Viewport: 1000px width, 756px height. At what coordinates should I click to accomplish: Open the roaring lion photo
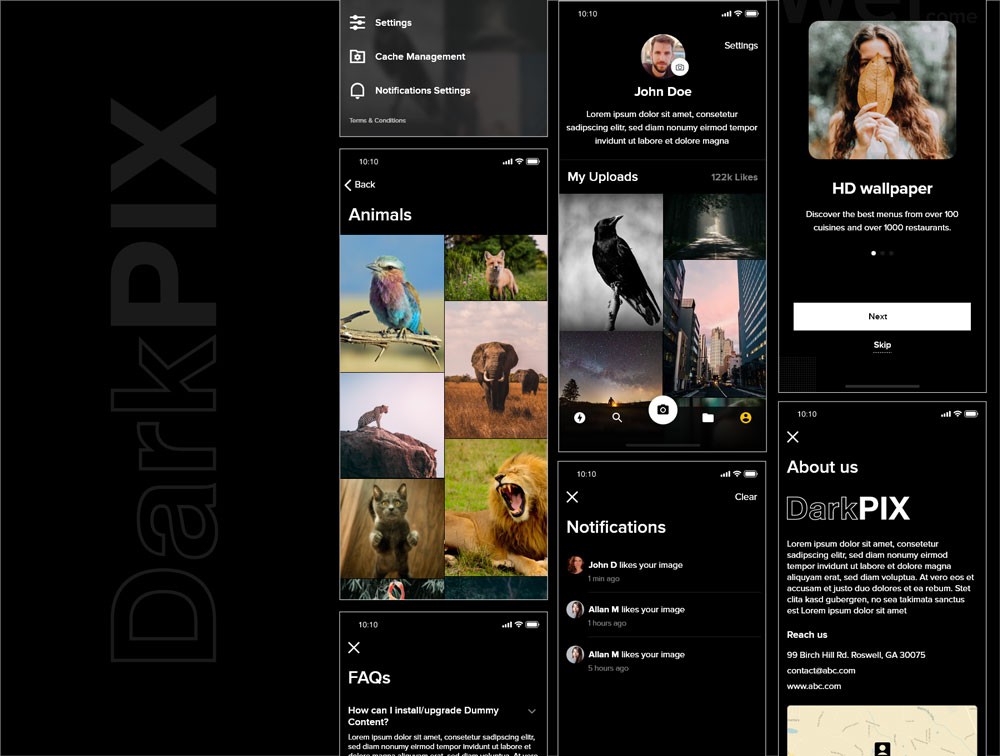[x=496, y=510]
